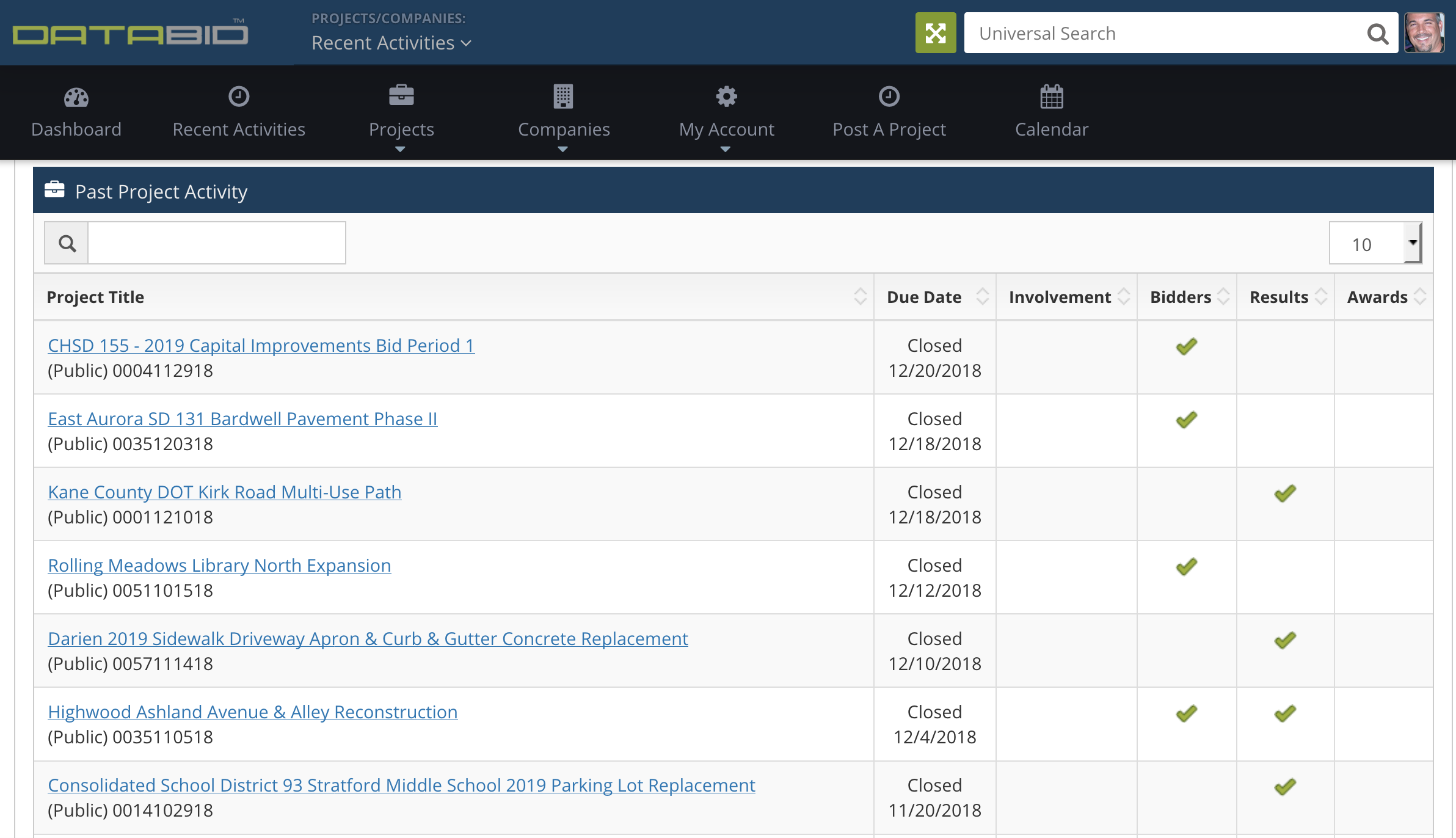Click Results checkmark for Kane County row

coord(1285,493)
